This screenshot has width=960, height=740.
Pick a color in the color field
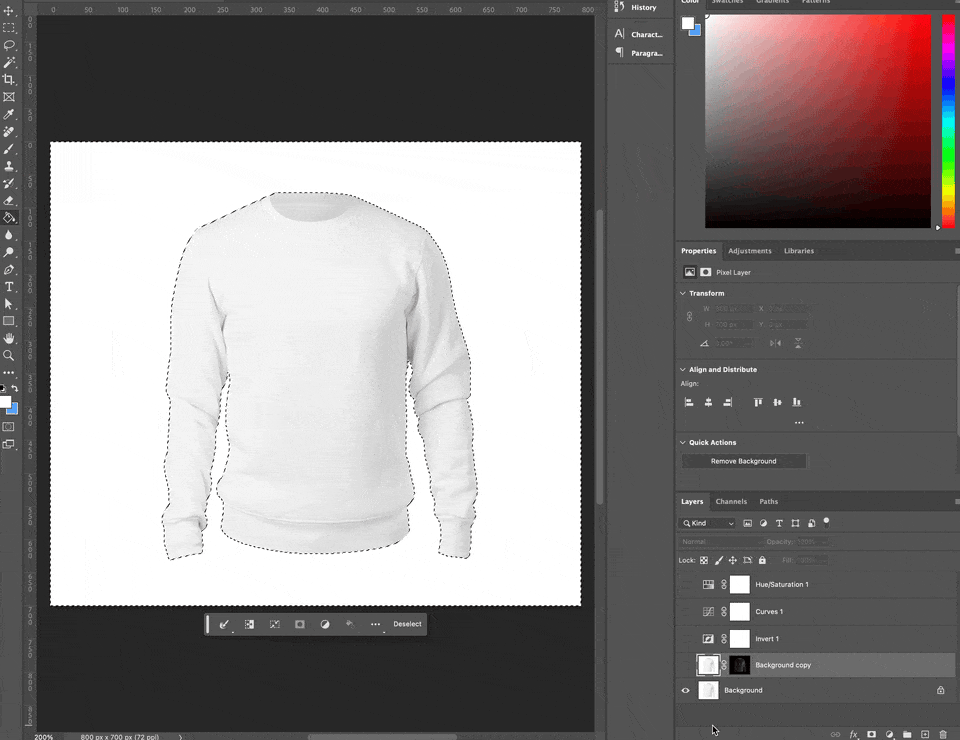[818, 121]
